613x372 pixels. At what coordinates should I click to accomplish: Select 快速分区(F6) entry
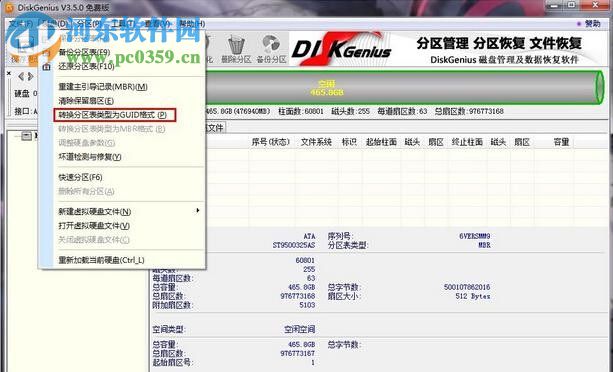(x=80, y=177)
